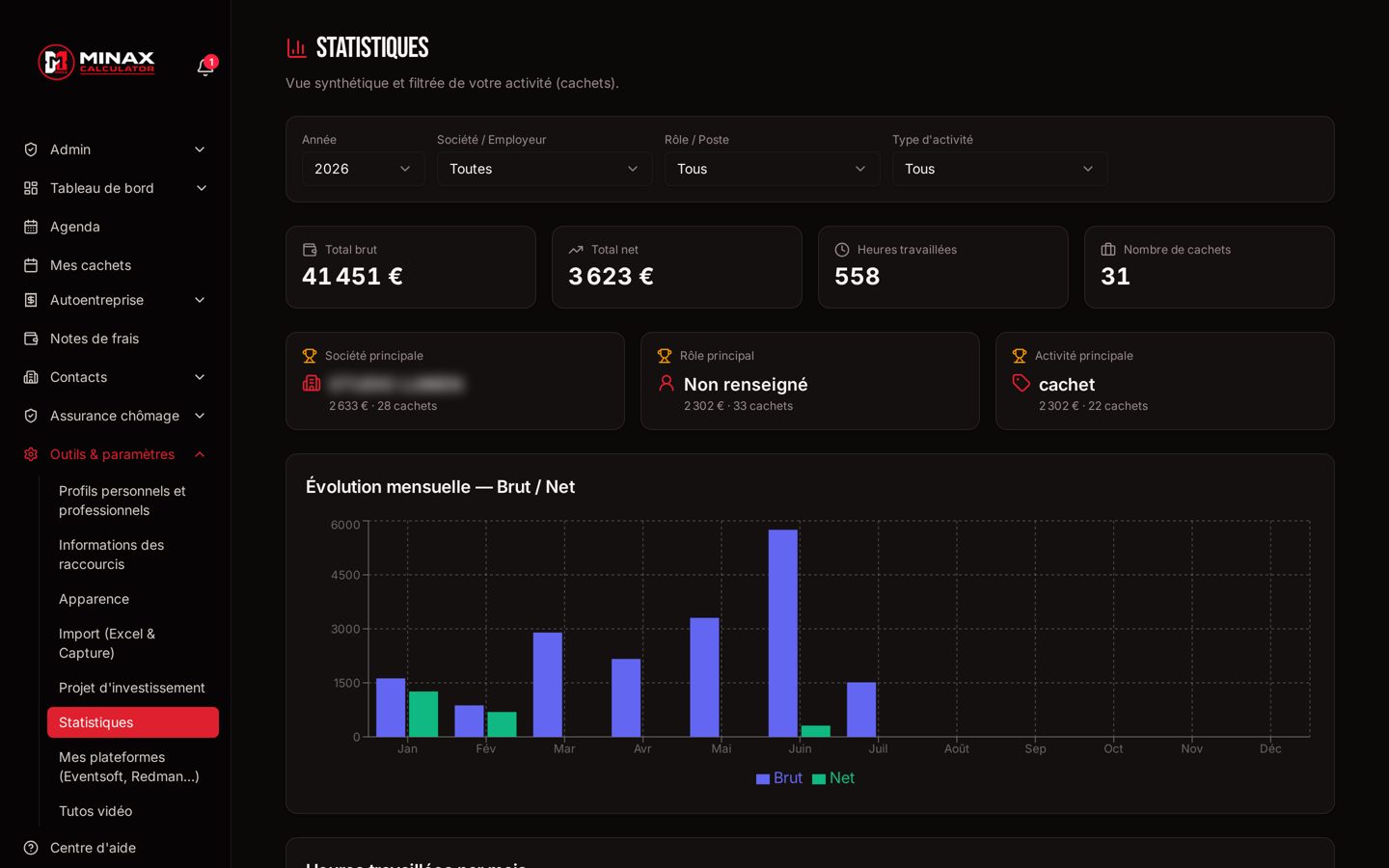Click the text 2 633 € · 28 cachets
The image size is (1389, 868).
[383, 406]
